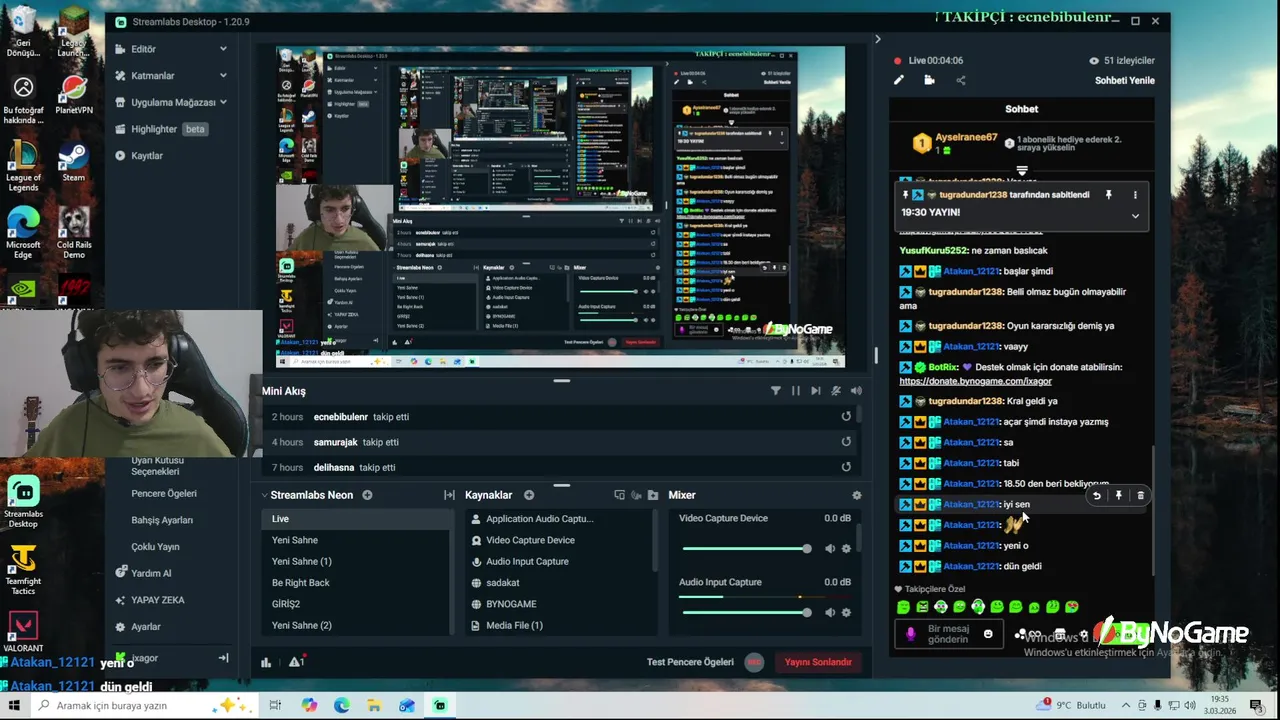
Task: Mute the Audio Input Capture mixer channel
Action: click(x=830, y=612)
